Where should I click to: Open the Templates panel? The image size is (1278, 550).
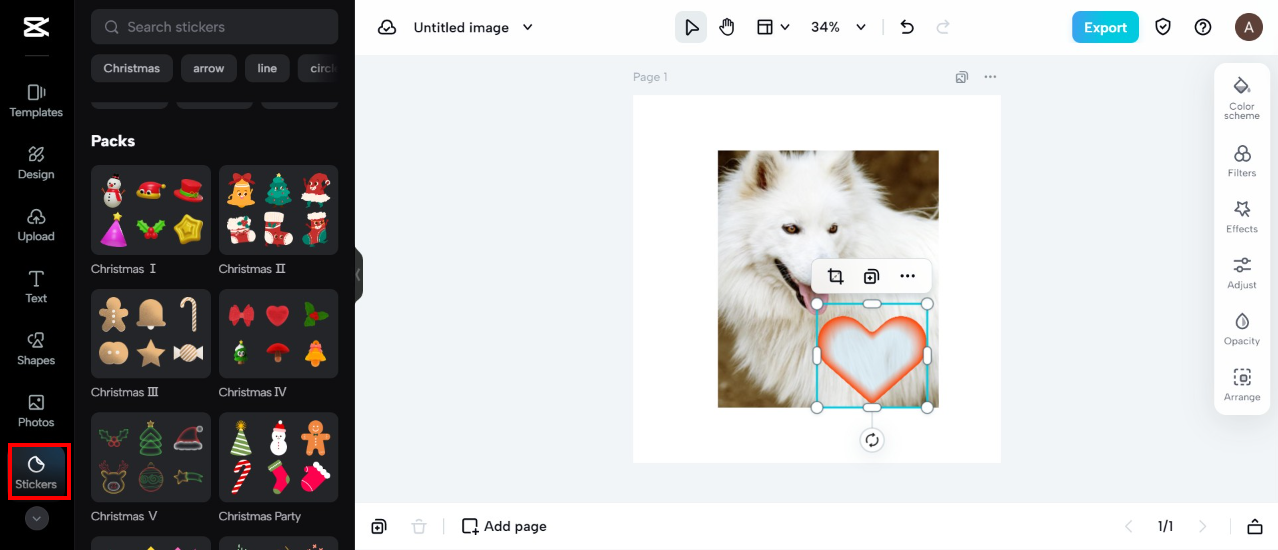pos(36,101)
